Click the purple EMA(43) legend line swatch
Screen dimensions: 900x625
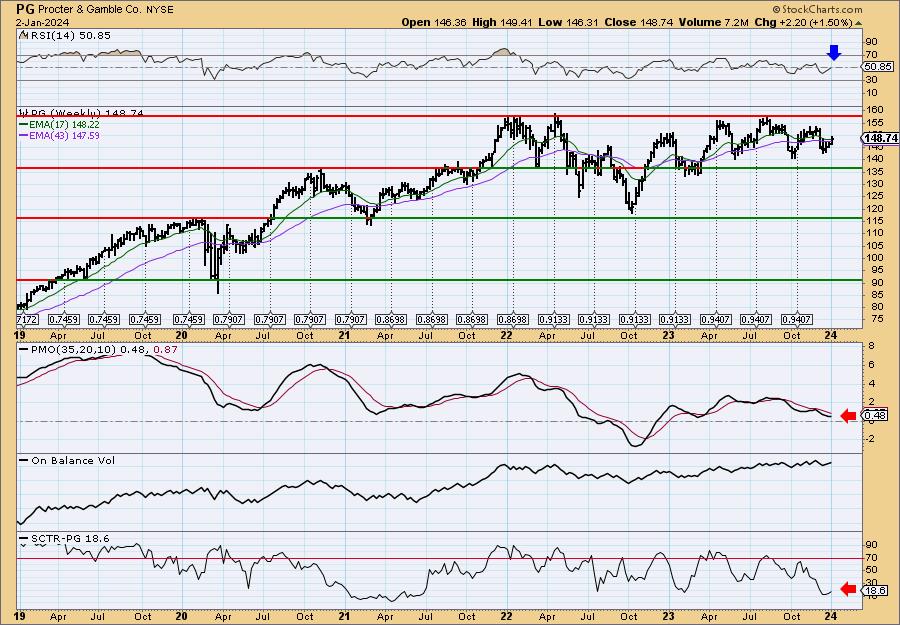(x=24, y=135)
